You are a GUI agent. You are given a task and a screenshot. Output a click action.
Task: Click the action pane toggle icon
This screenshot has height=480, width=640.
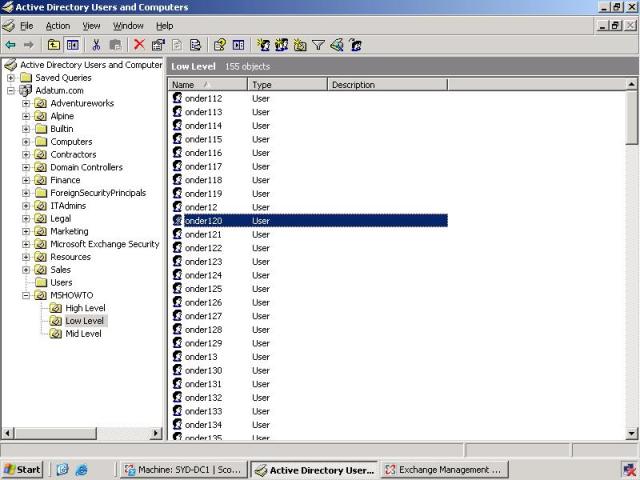click(x=238, y=45)
